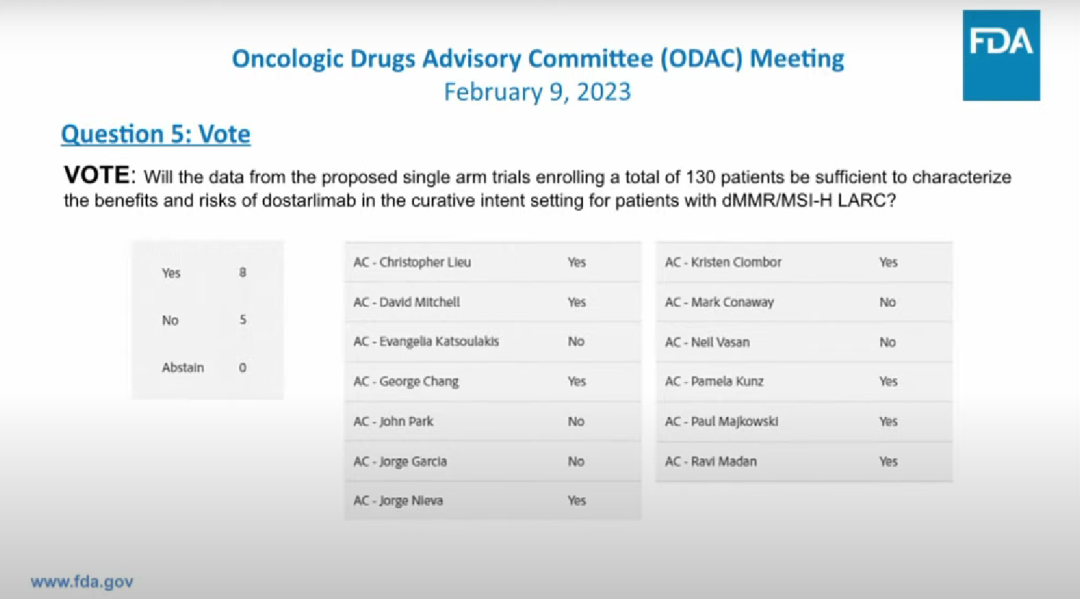Click the Evangelia Katsoulakis row
Image resolution: width=1080 pixels, height=599 pixels.
[492, 342]
